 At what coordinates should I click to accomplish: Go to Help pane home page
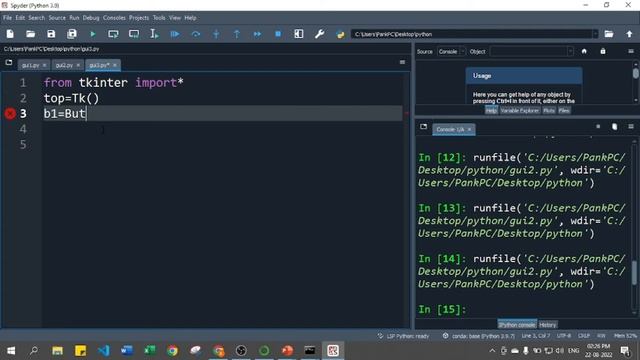(584, 51)
